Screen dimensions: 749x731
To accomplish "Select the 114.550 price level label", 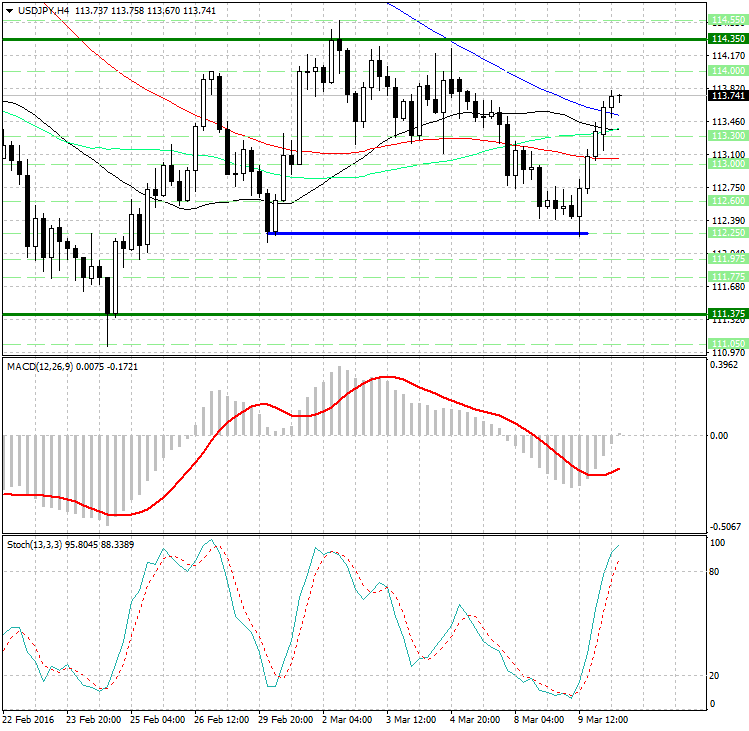I will pos(727,20).
